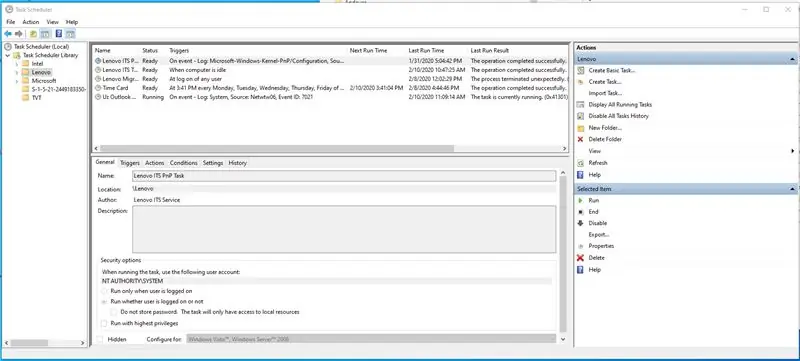
Task: Click the Refresh icon in Actions pane
Action: click(580, 163)
